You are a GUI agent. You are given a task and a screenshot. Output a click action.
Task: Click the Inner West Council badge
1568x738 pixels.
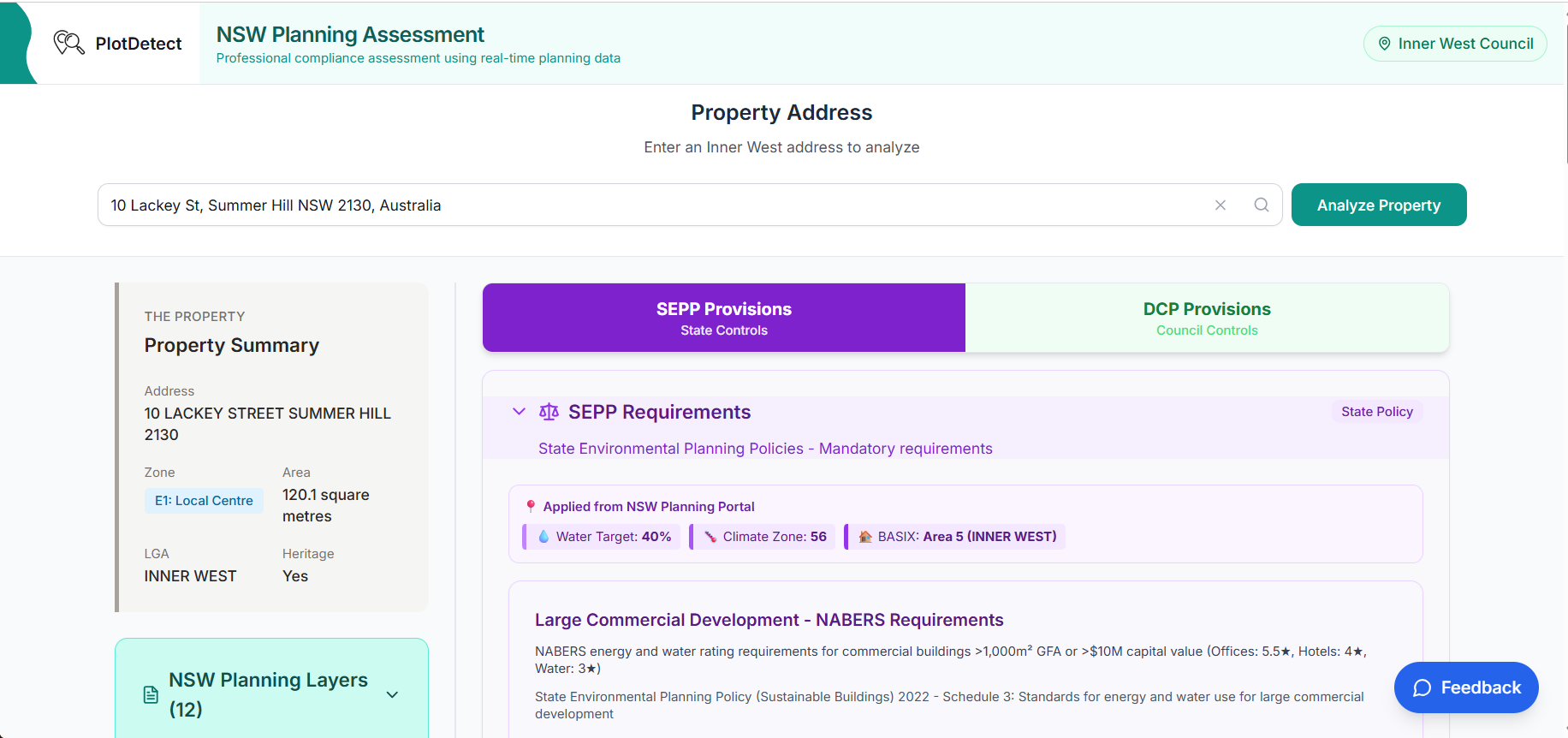[1454, 44]
